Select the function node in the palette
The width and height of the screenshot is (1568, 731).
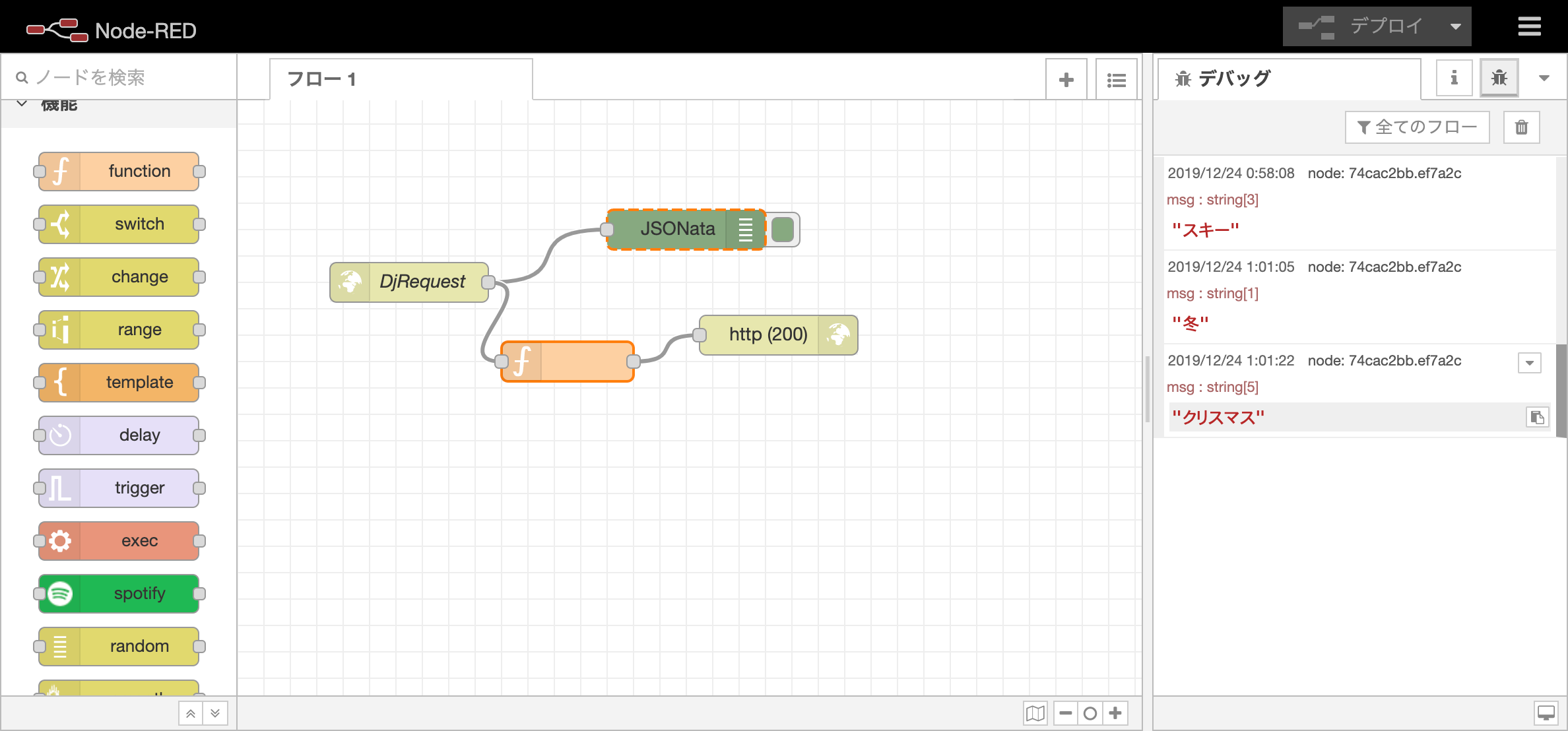[119, 171]
